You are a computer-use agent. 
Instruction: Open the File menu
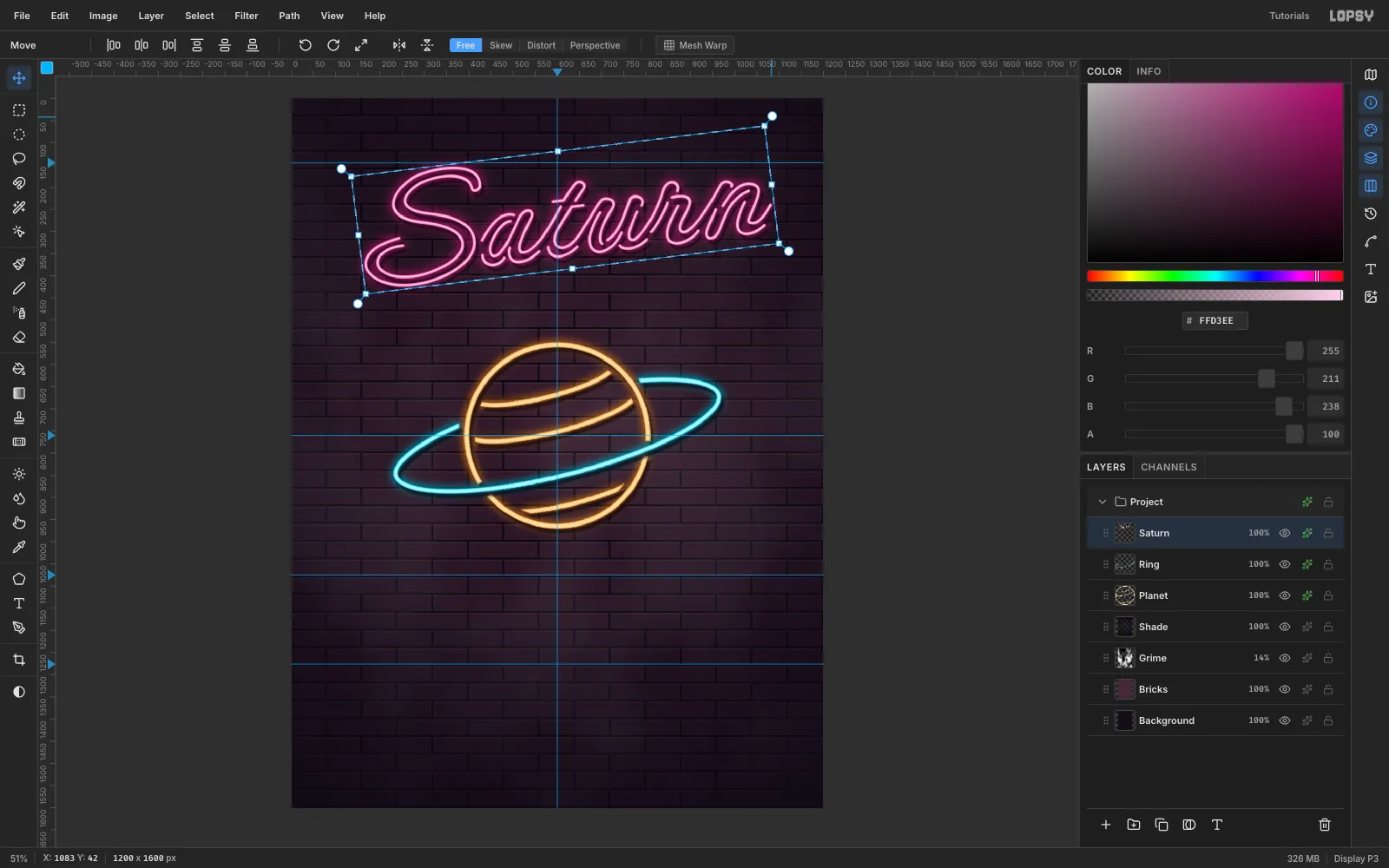tap(22, 16)
